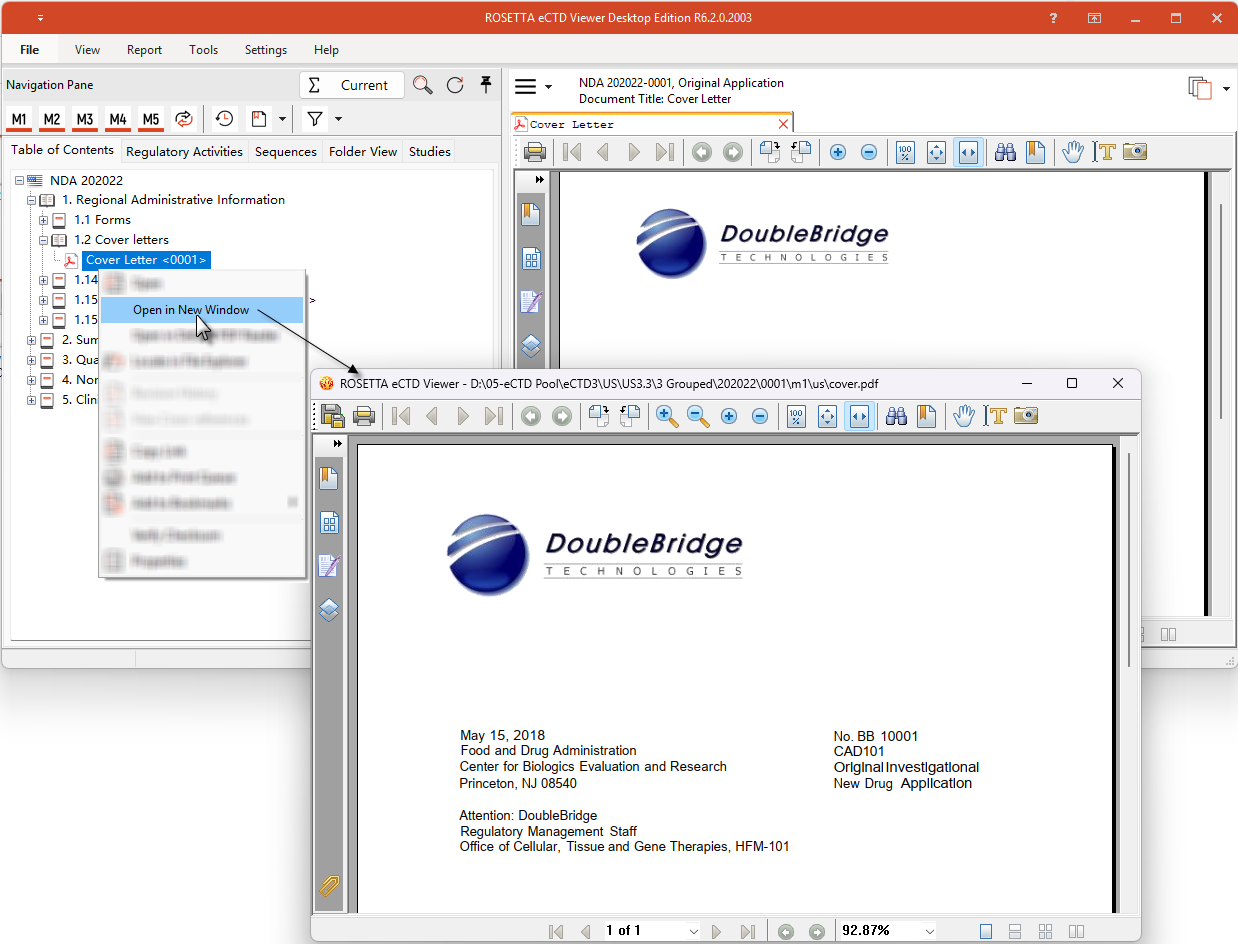This screenshot has width=1238, height=944.
Task: Select Cover Letter <0001> tree item
Action: pos(146,260)
